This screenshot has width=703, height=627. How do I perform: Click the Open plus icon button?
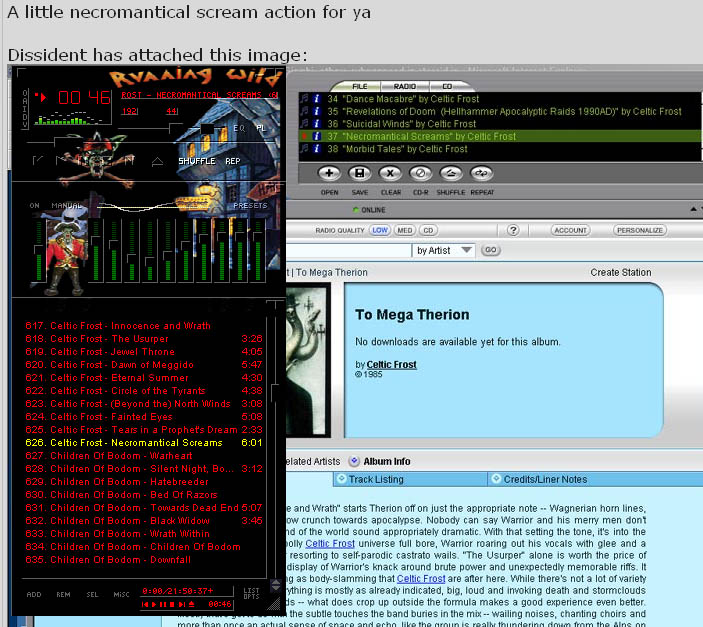(x=330, y=173)
